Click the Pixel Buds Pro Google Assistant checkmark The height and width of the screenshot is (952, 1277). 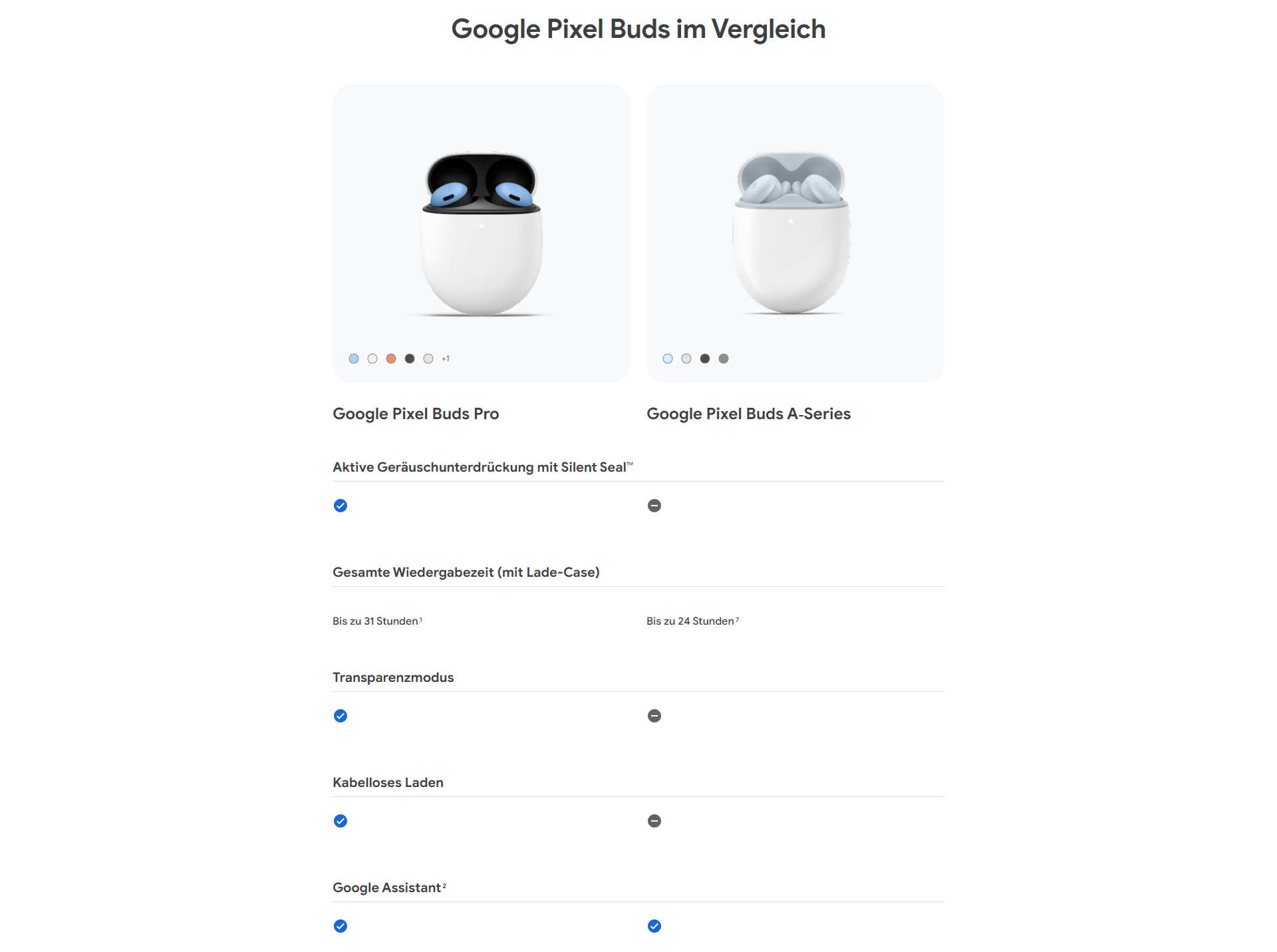pyautogui.click(x=341, y=926)
